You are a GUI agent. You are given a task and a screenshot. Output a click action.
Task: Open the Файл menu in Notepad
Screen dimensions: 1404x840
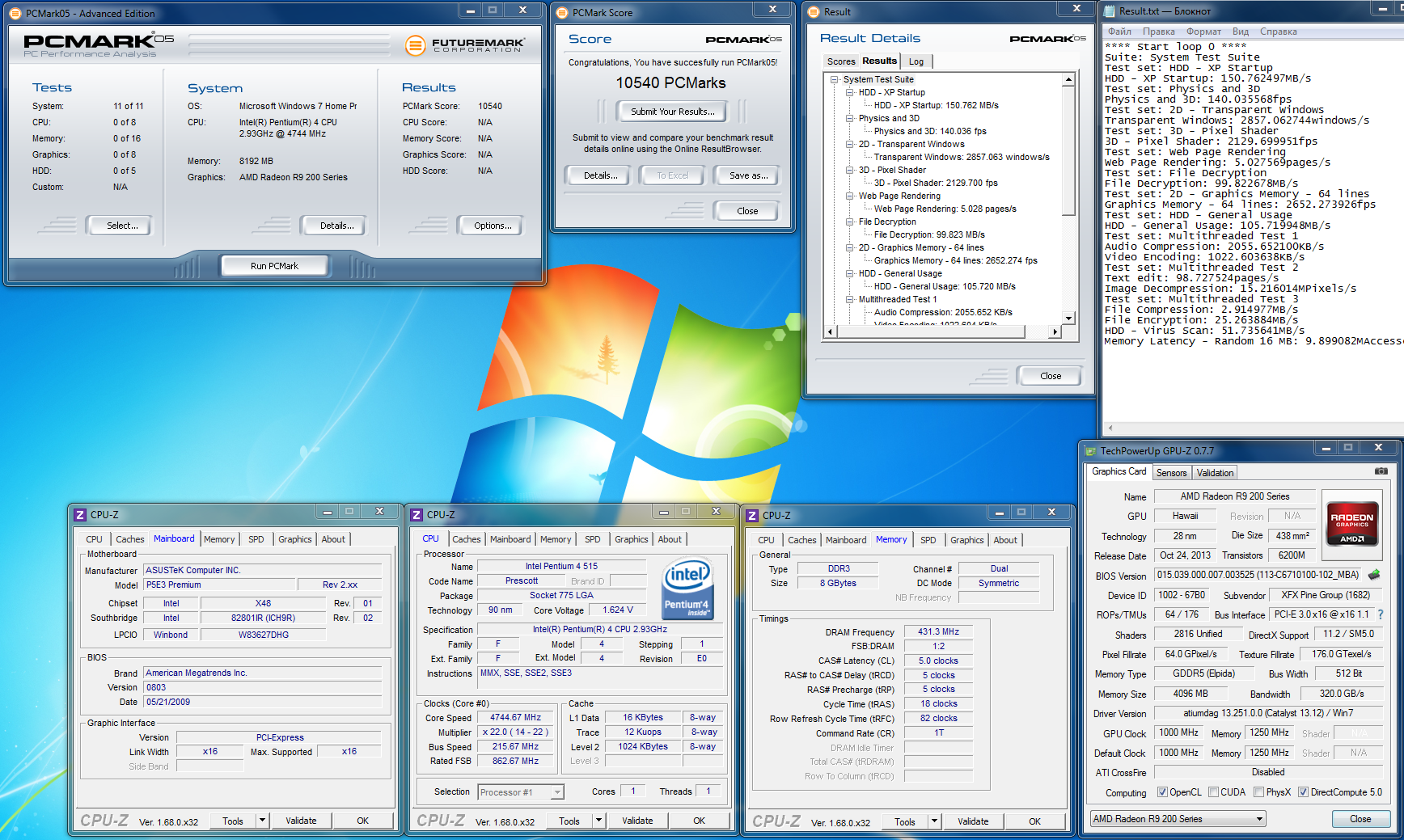(x=1119, y=32)
